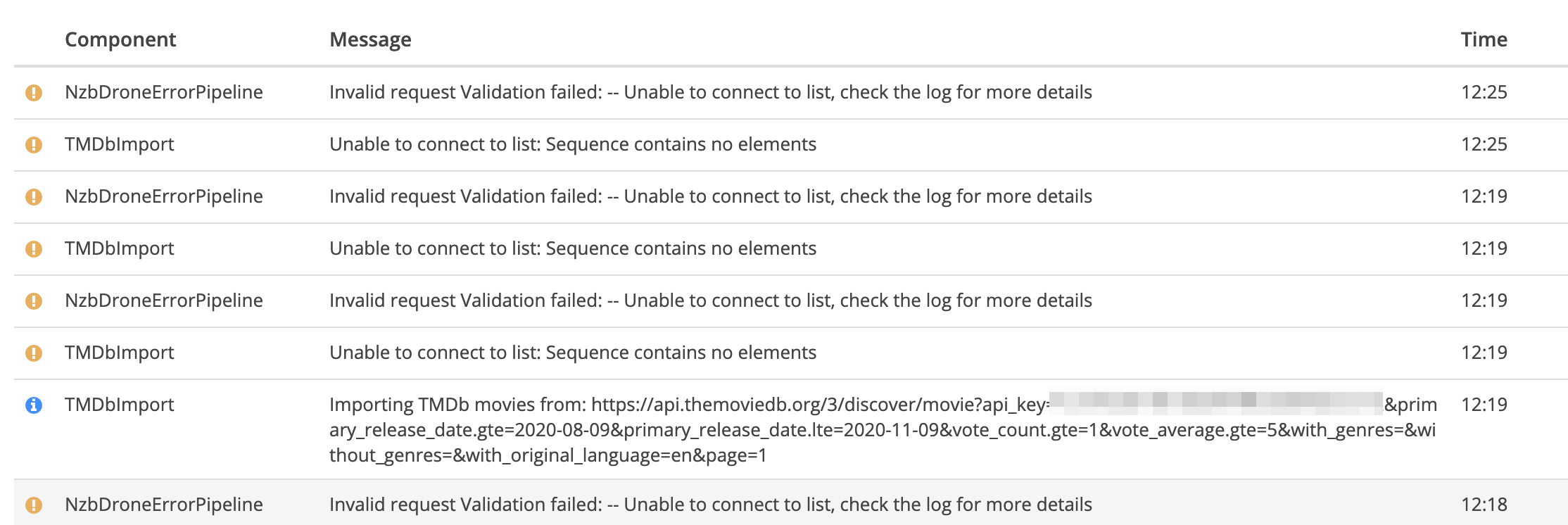1568x525 pixels.
Task: Click the warning icon beside the 12:25 TMDbImport entry
Action: (34, 144)
